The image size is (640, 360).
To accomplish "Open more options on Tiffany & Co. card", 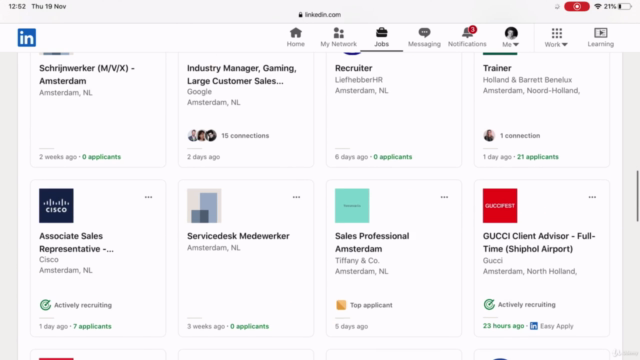I will pyautogui.click(x=444, y=197).
